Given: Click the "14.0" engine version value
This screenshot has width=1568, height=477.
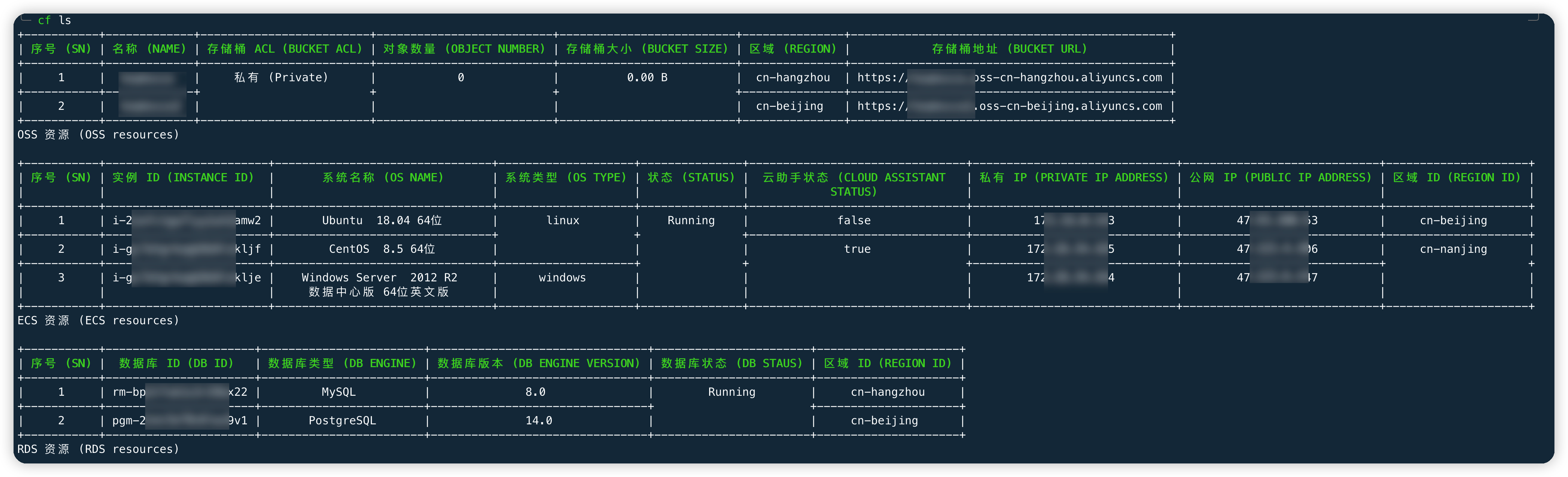Looking at the screenshot, I should point(539,421).
